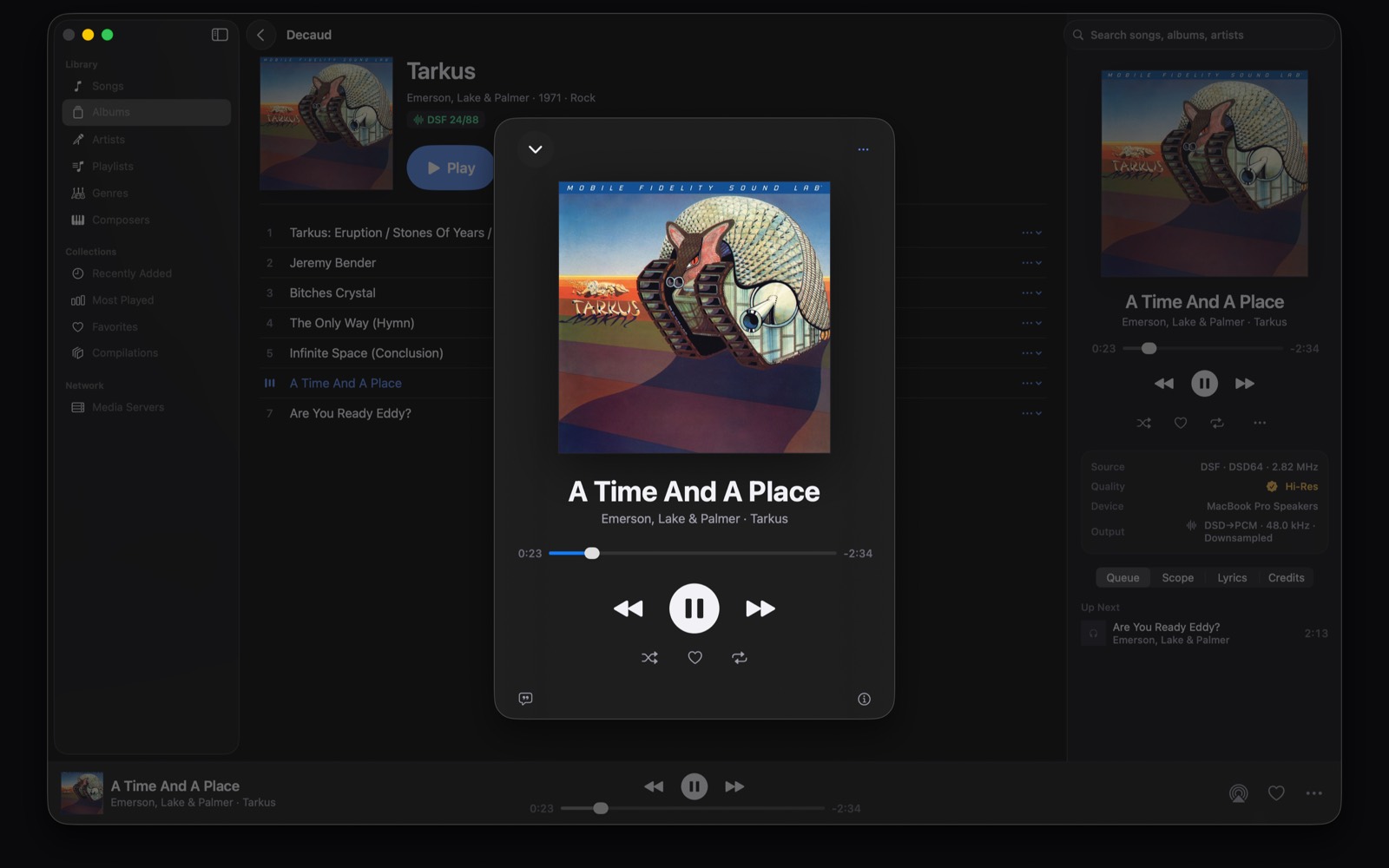The width and height of the screenshot is (1389, 868).
Task: Switch to the Credits tab
Action: click(1287, 578)
